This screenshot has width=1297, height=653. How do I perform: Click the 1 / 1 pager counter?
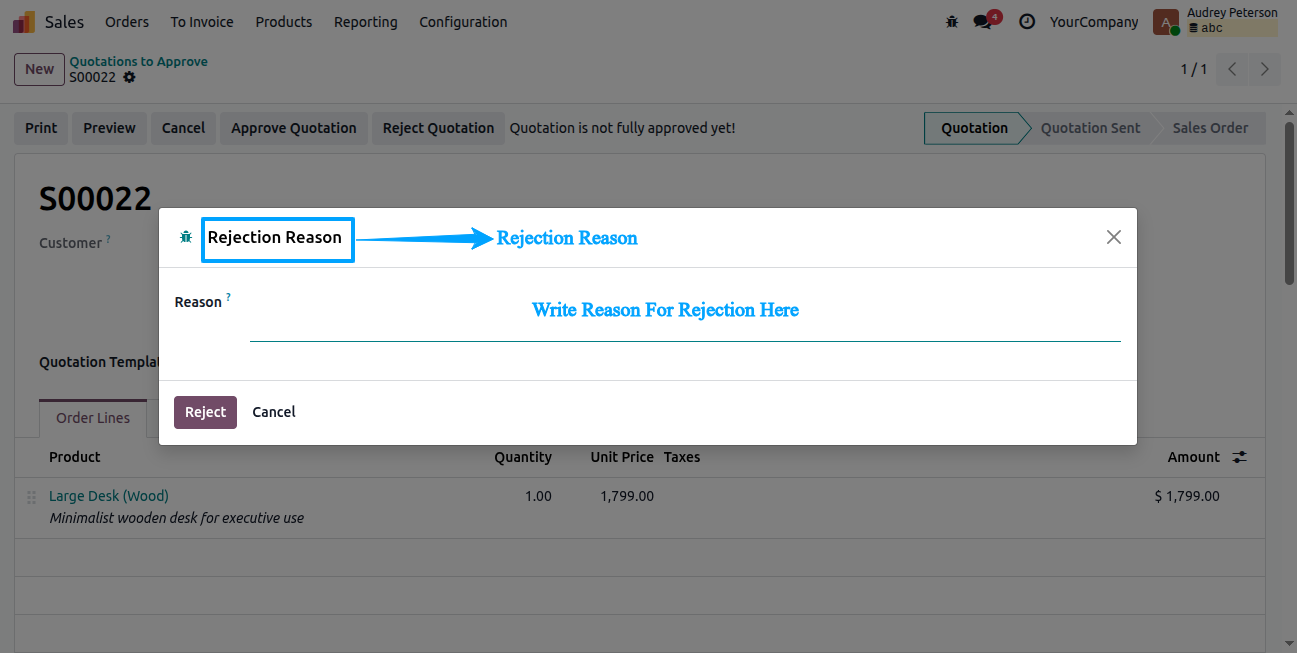point(1194,69)
